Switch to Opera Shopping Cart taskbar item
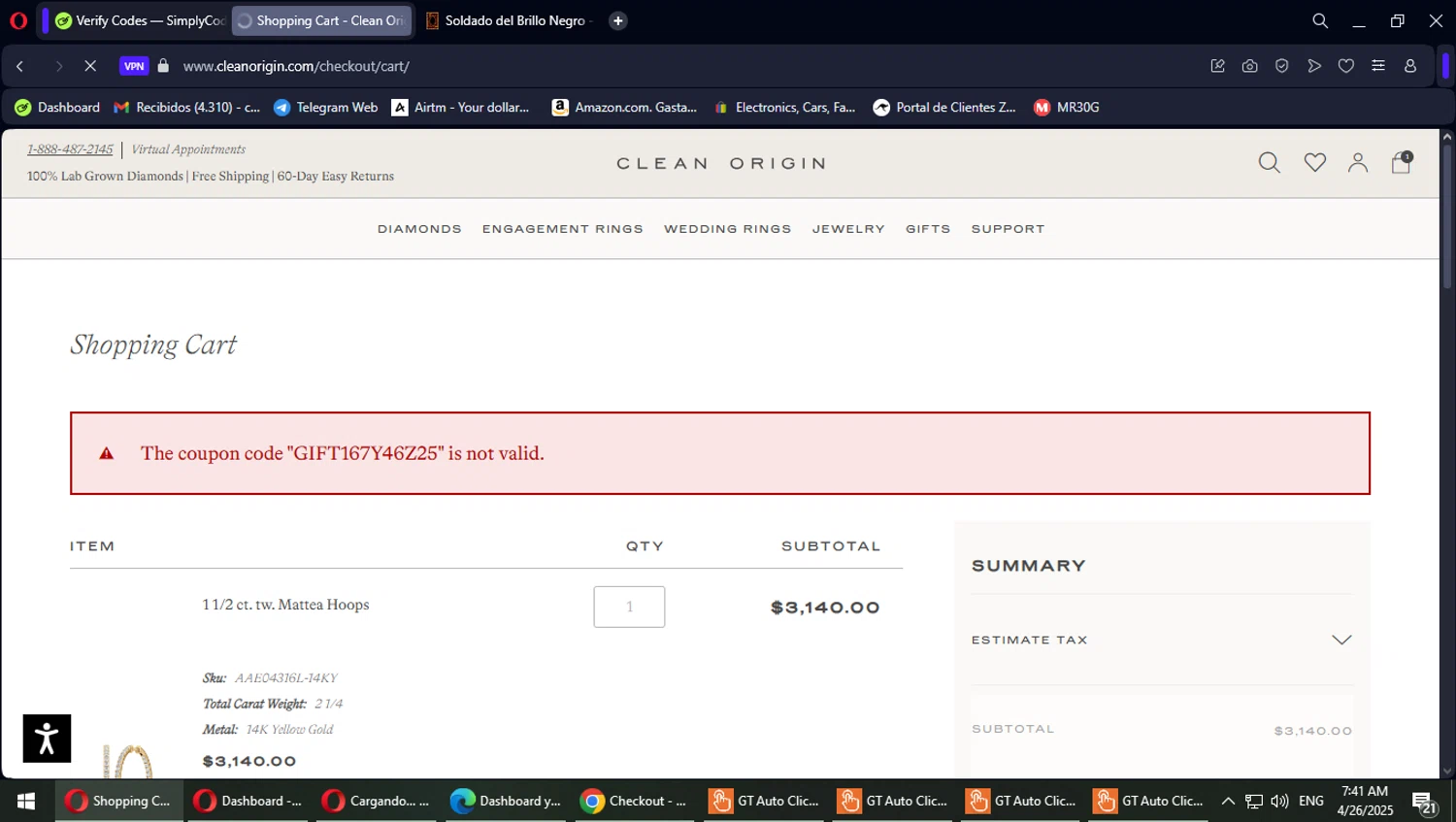 (x=118, y=802)
